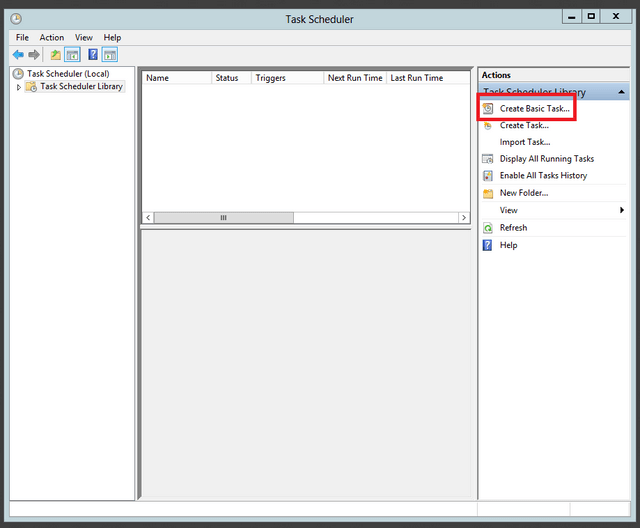Open the blue Help toolbar icon
This screenshot has height=528, width=640.
[x=93, y=54]
